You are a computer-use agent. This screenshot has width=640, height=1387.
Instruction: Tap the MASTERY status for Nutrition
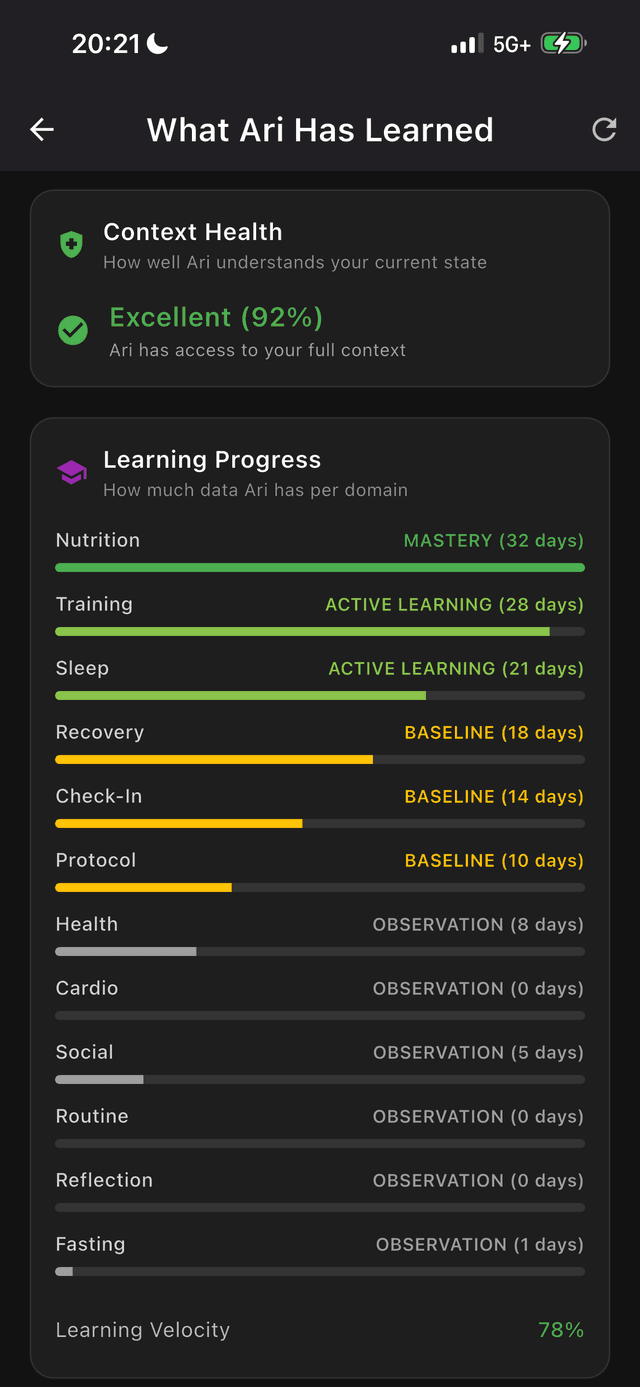[x=492, y=540]
